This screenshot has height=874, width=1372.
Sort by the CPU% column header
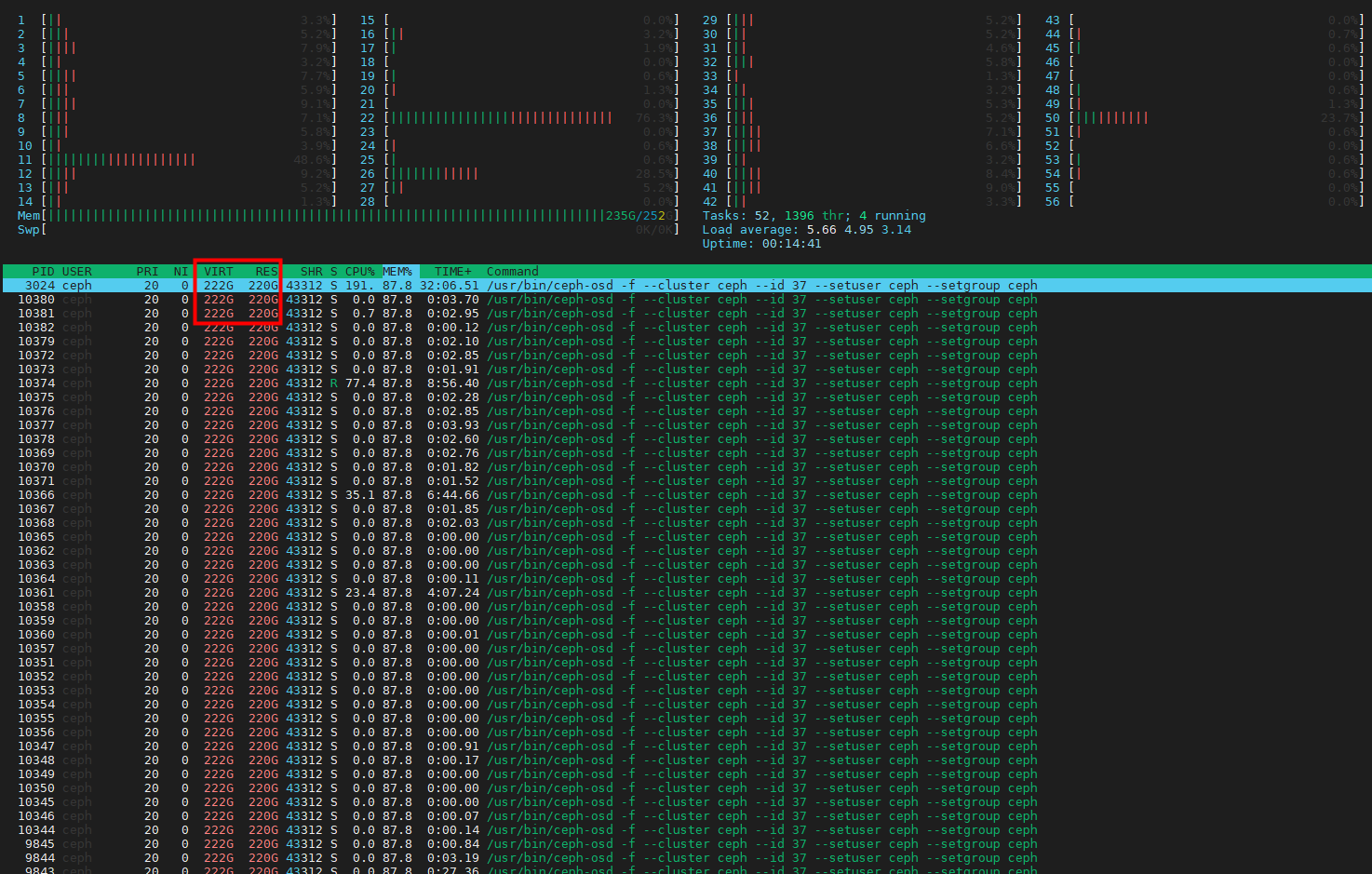click(360, 272)
